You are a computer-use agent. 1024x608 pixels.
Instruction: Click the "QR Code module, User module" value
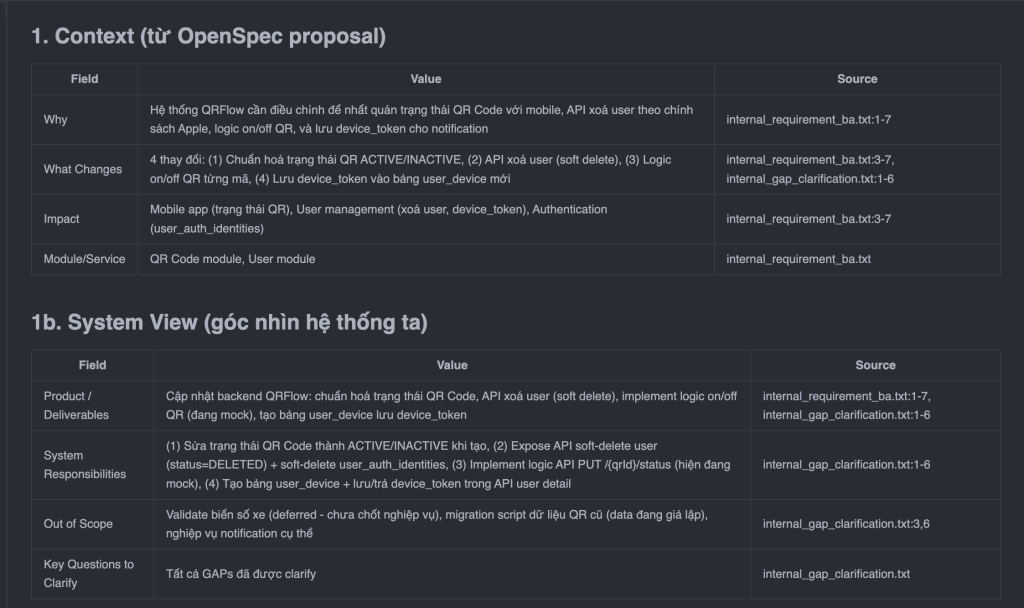232,259
